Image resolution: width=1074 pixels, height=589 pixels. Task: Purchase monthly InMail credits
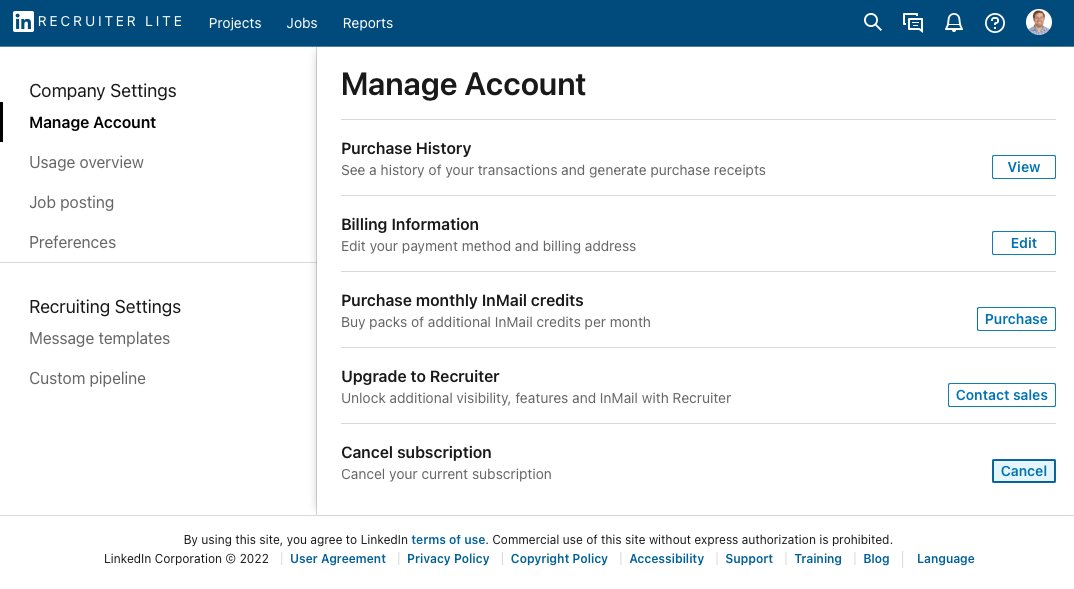pos(1016,319)
